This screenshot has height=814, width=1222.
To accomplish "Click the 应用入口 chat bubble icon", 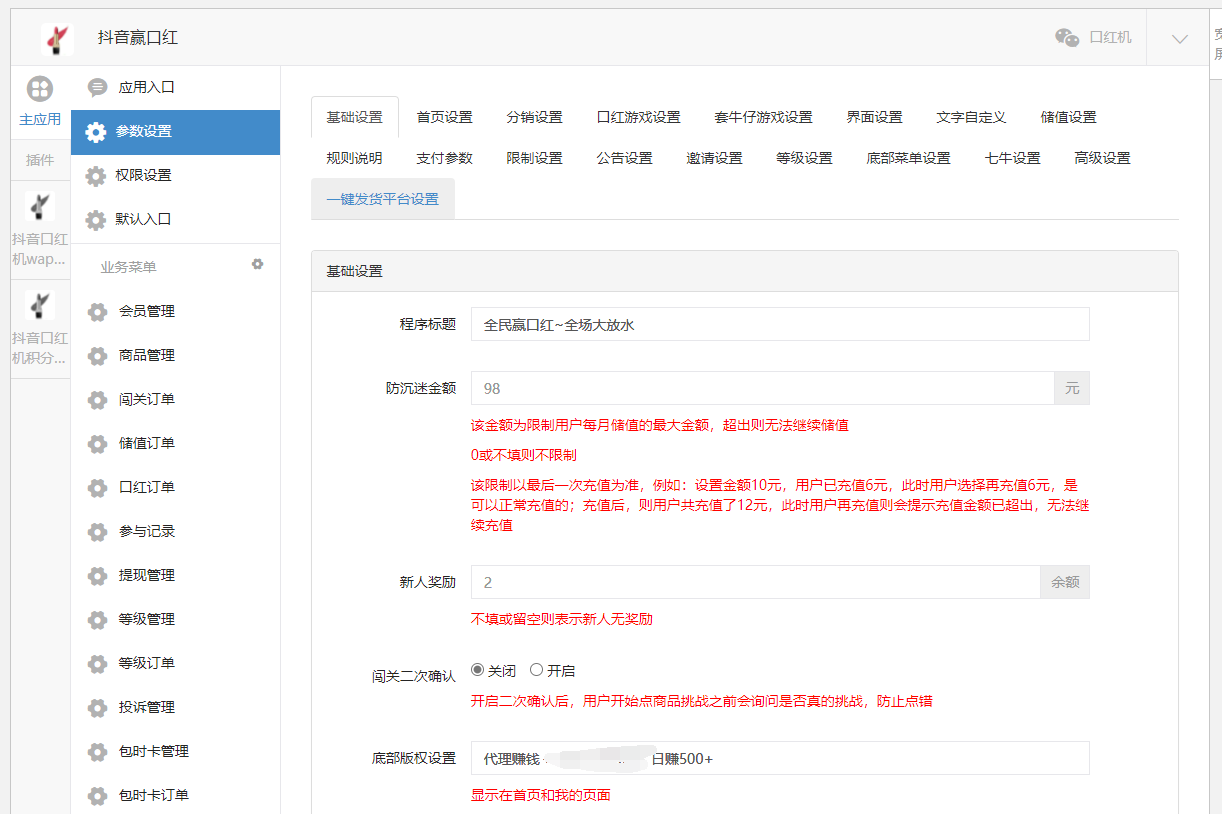I will [x=96, y=87].
